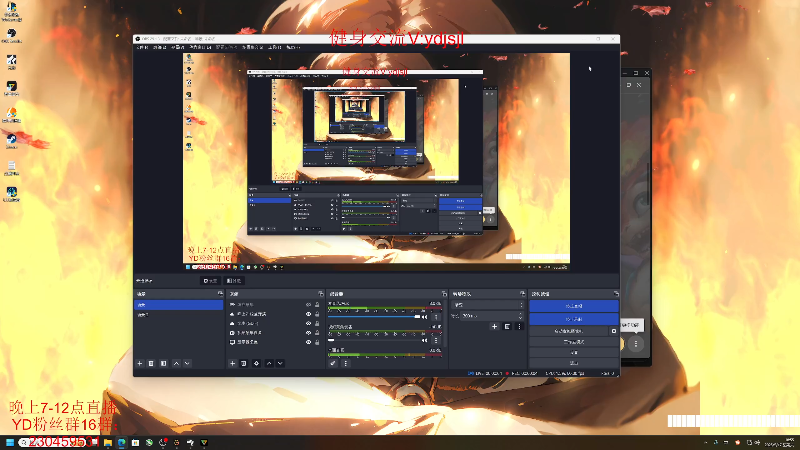Viewport: 800px width, 450px height.
Task: Click the blue streaming button in Controls
Action: [573, 306]
